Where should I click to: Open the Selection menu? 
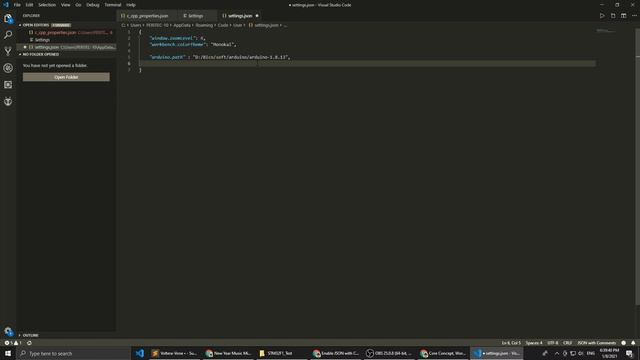47,5
